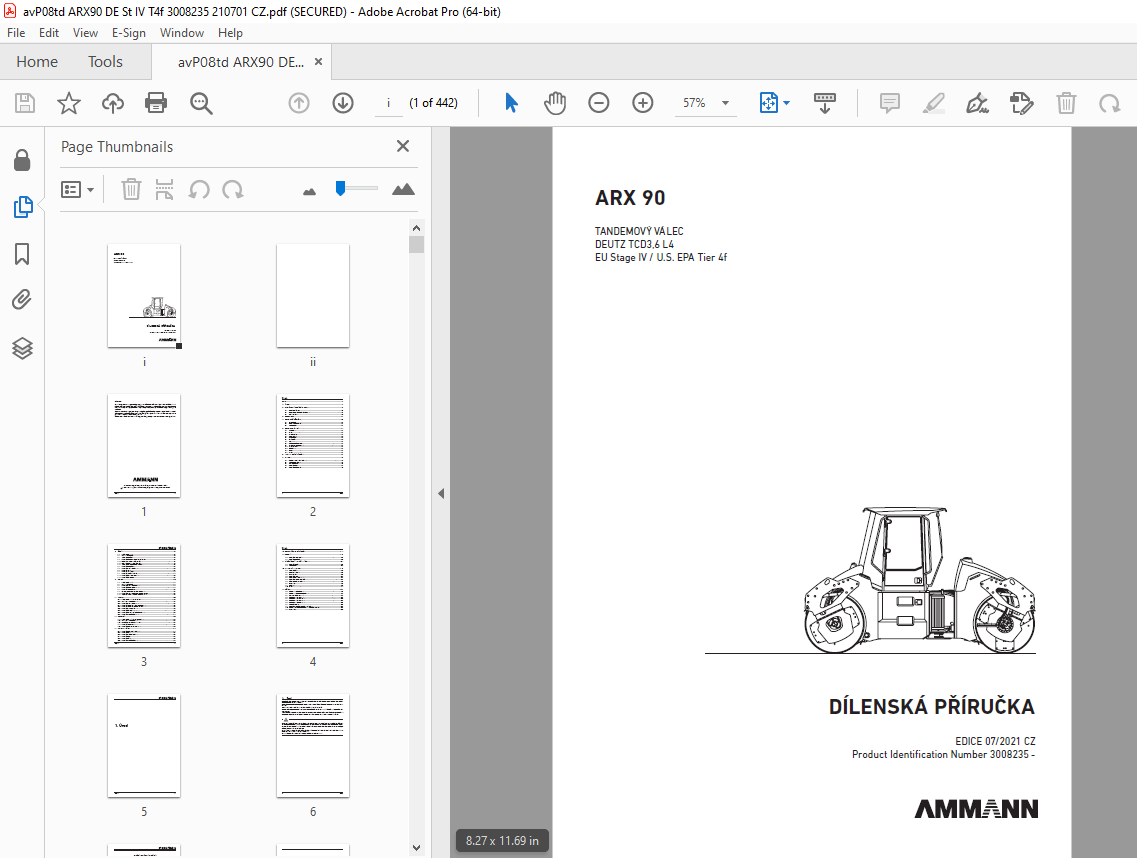Open security lock panel
This screenshot has height=858, width=1137.
point(22,160)
